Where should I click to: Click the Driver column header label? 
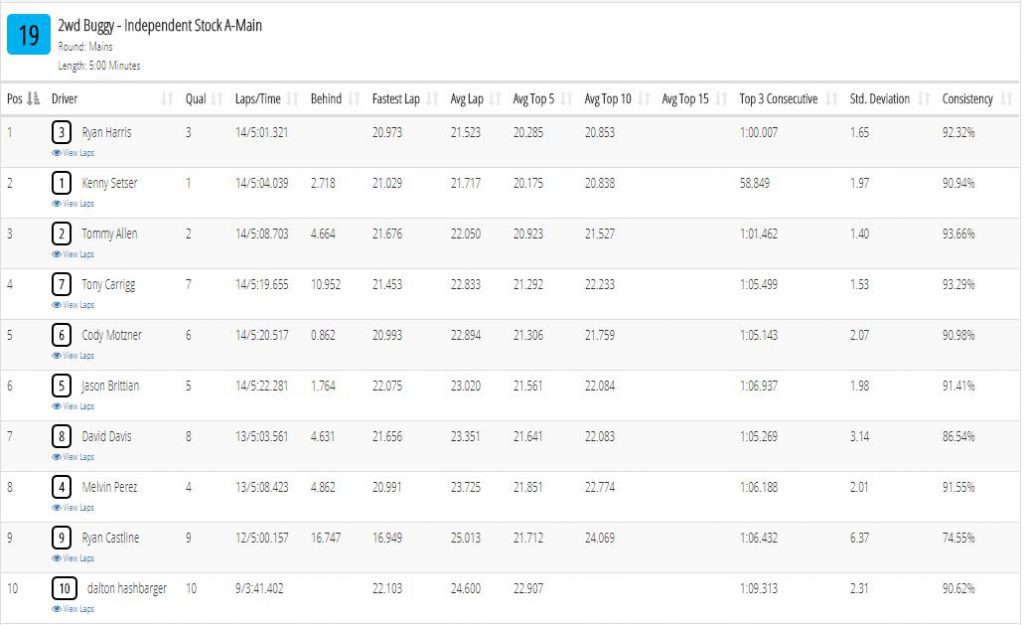[64, 99]
